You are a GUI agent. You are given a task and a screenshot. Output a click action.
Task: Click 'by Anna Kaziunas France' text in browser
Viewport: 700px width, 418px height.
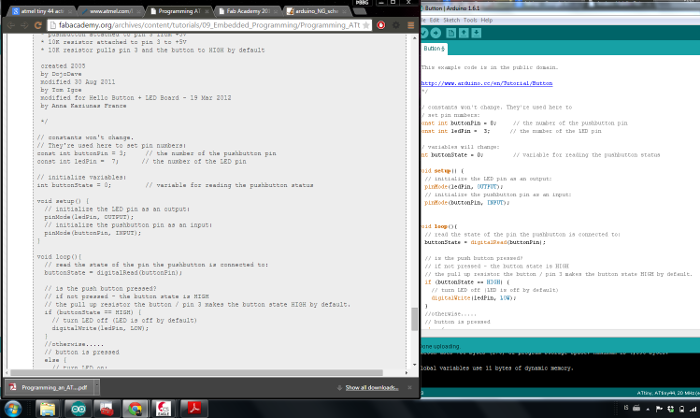[83, 106]
